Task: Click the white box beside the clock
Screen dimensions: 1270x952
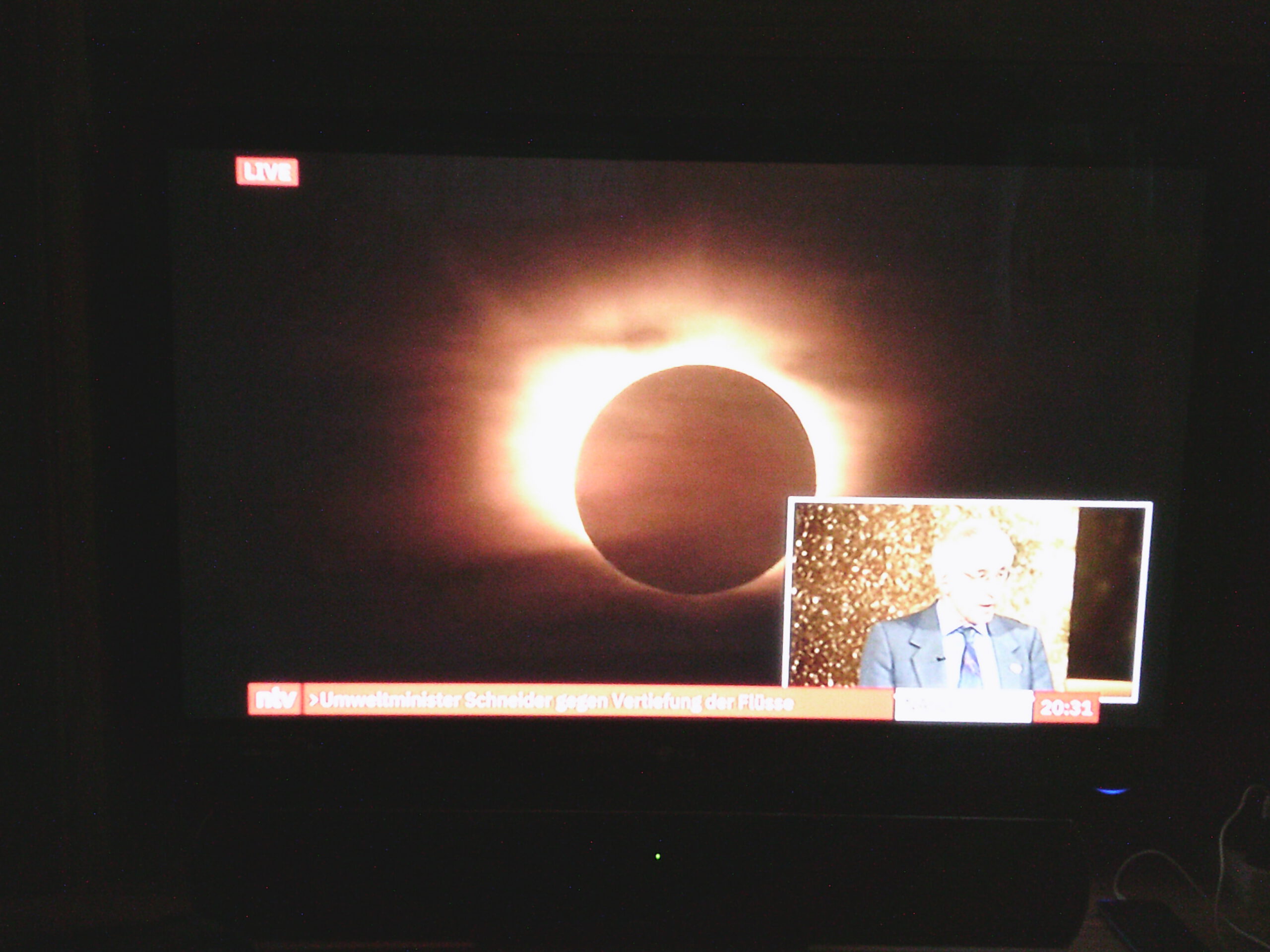Action: pos(963,706)
